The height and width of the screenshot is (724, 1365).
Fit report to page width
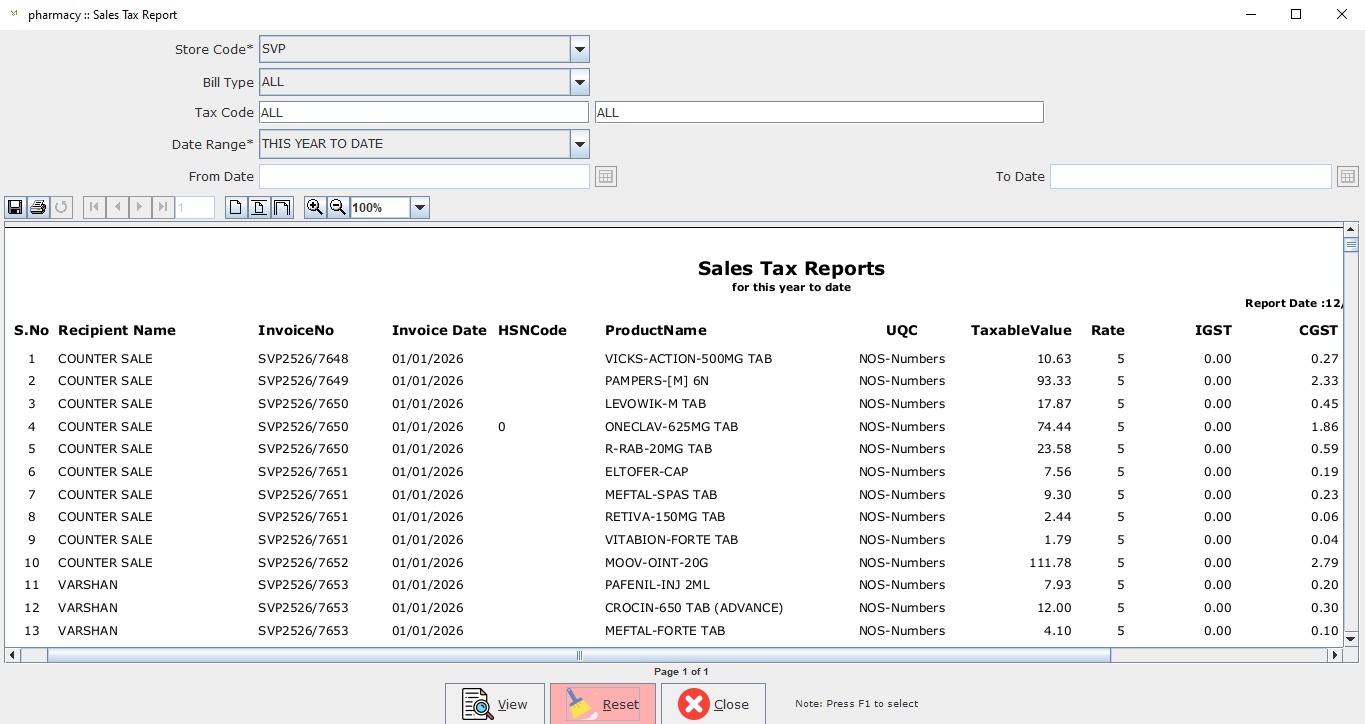click(x=282, y=208)
